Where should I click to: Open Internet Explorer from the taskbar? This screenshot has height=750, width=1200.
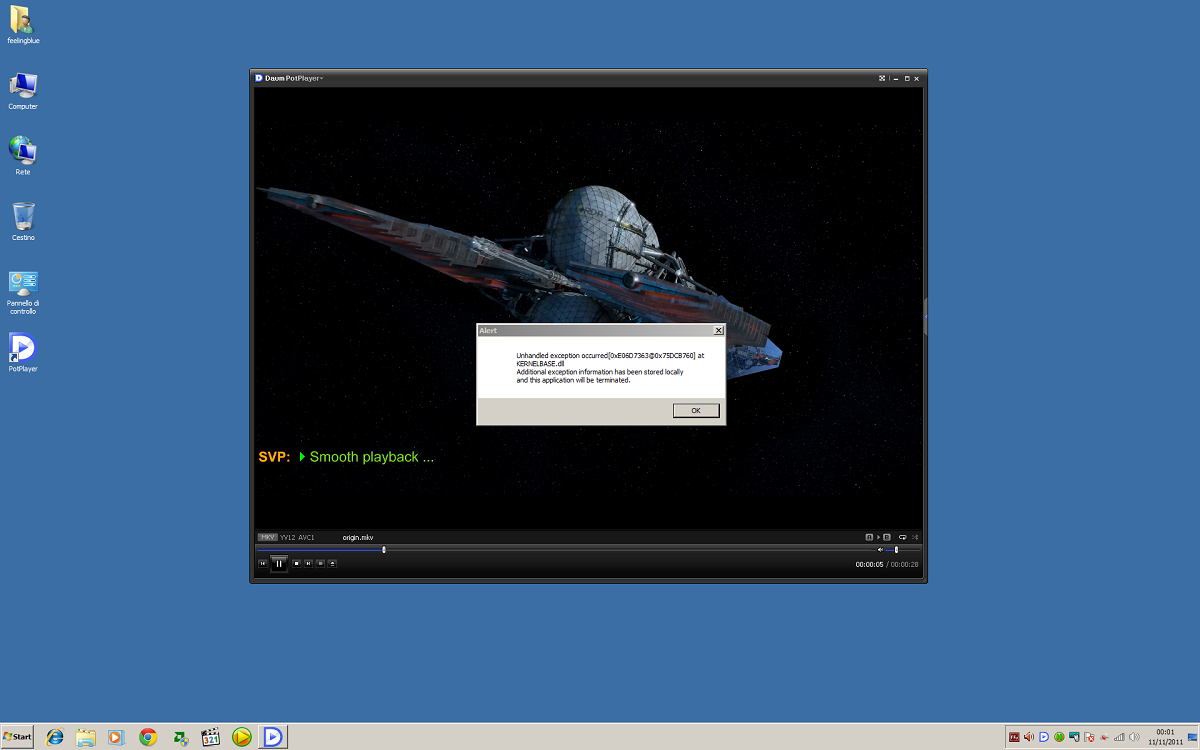pyautogui.click(x=55, y=737)
